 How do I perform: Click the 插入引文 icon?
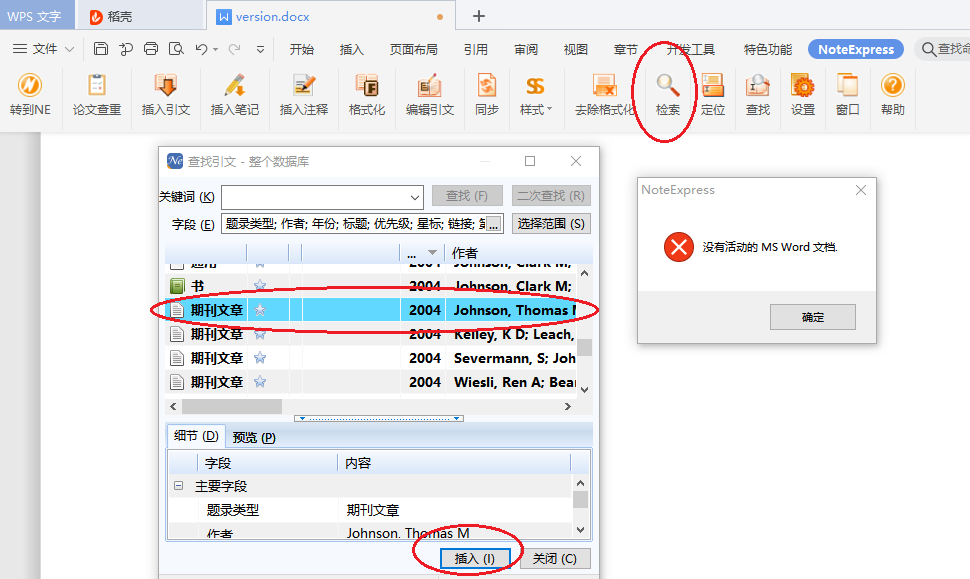(165, 85)
